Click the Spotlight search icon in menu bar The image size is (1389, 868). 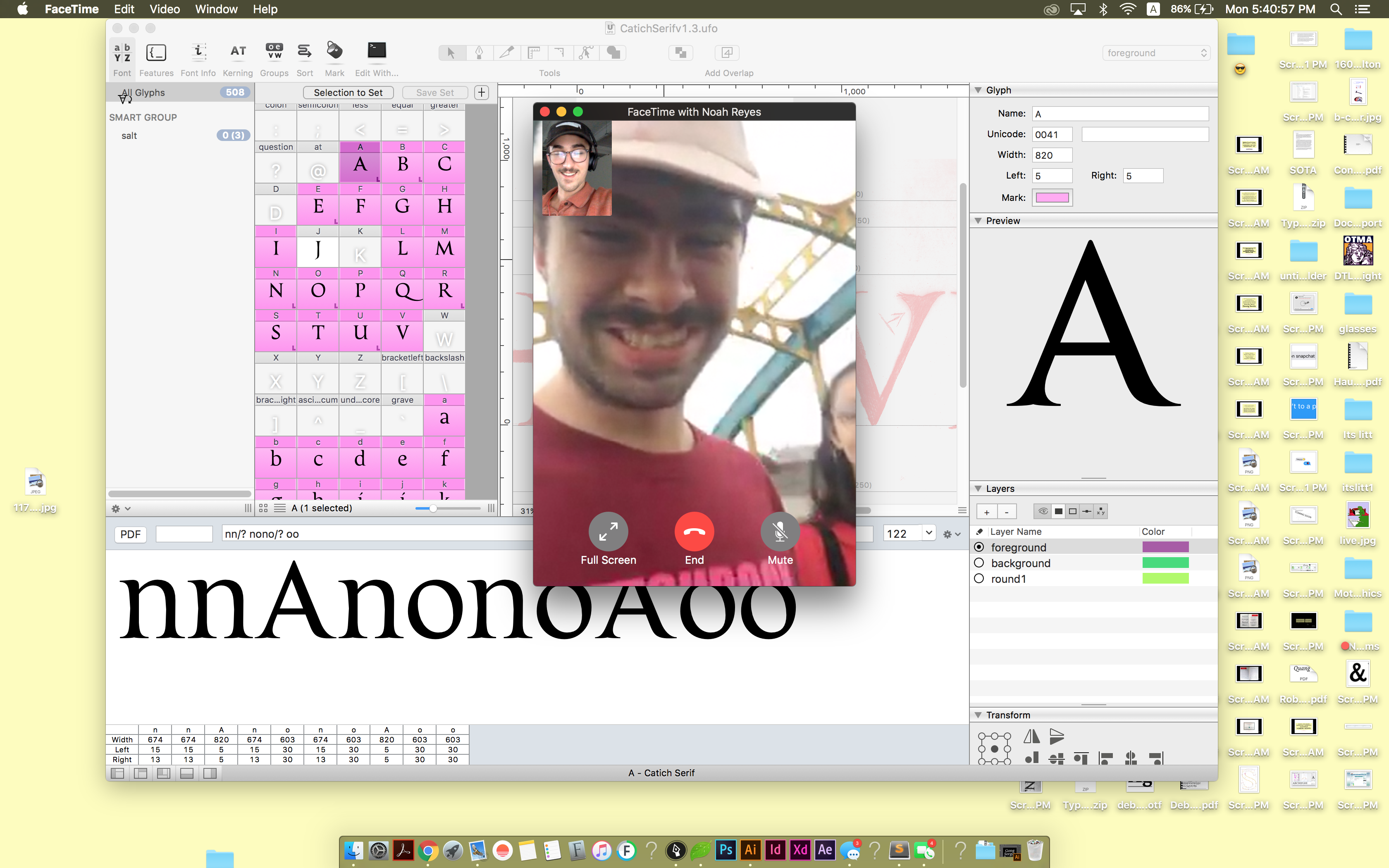click(x=1336, y=9)
